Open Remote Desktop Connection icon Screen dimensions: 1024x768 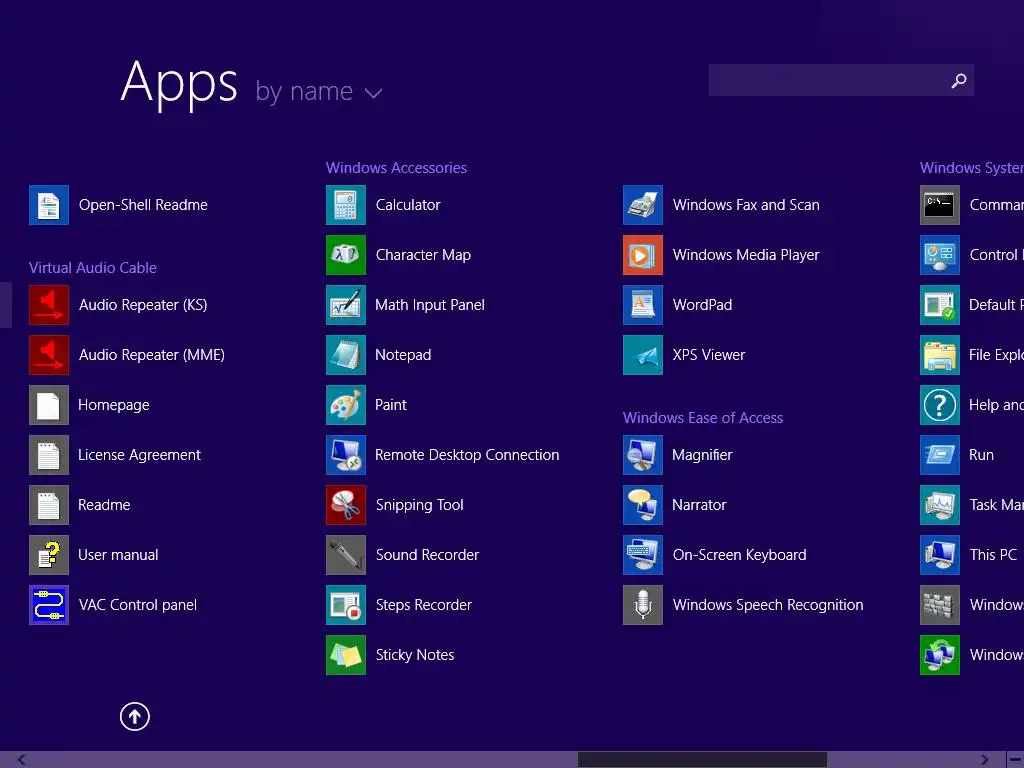pos(345,455)
